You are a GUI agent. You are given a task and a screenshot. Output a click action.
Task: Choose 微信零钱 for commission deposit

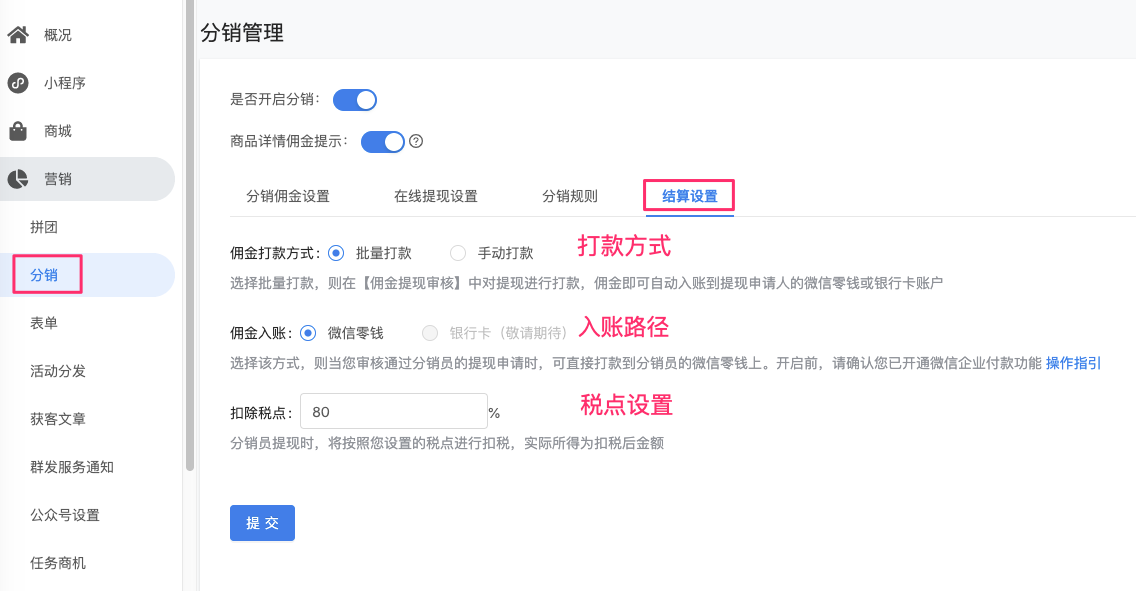308,333
